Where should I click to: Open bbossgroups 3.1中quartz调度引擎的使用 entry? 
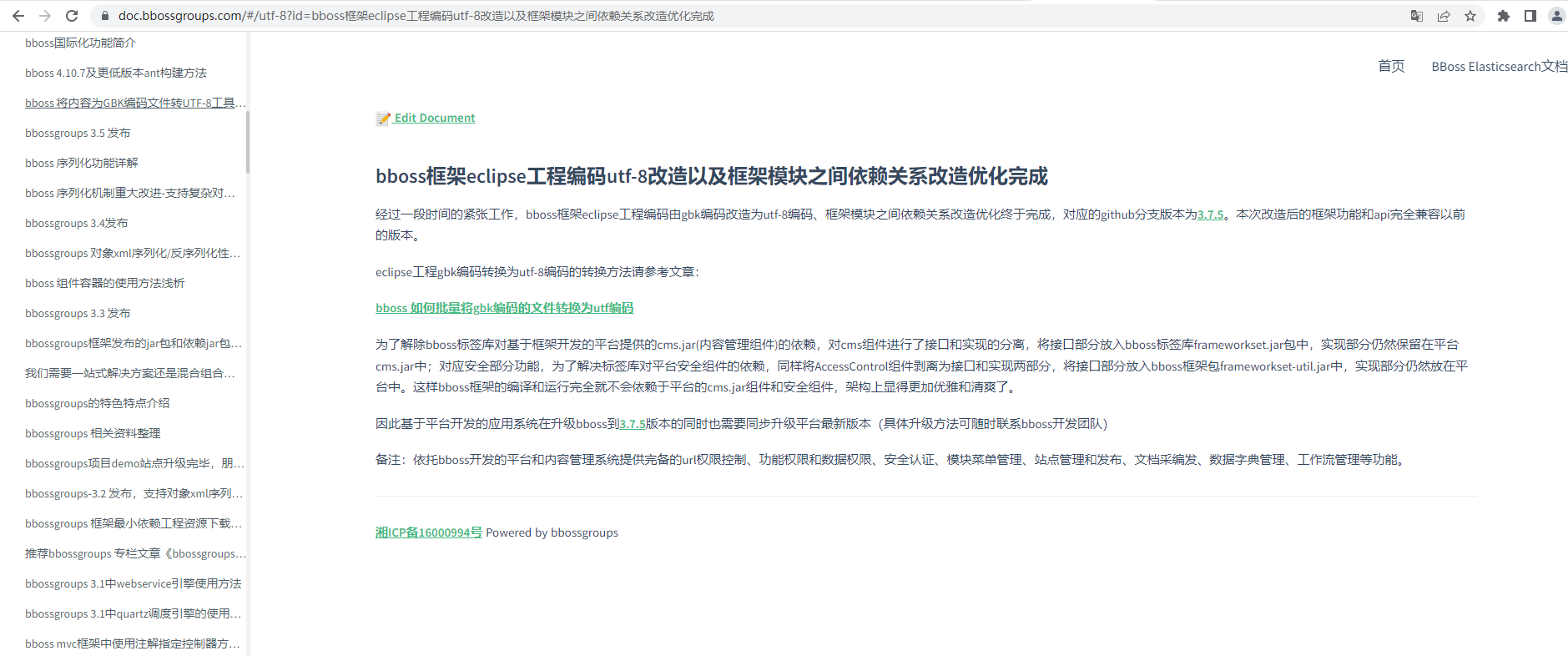pos(134,613)
